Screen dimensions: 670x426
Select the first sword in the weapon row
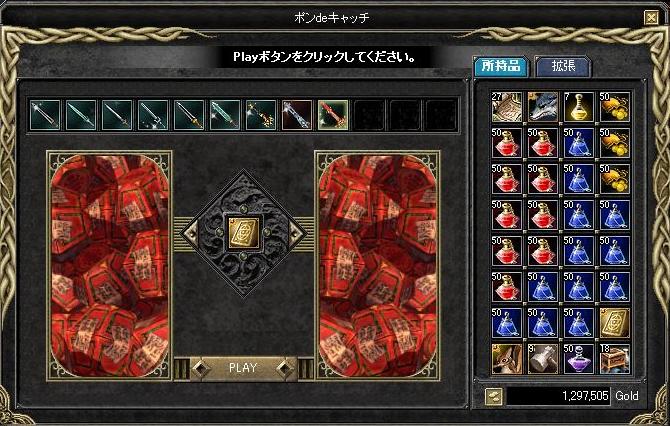pyautogui.click(x=45, y=115)
